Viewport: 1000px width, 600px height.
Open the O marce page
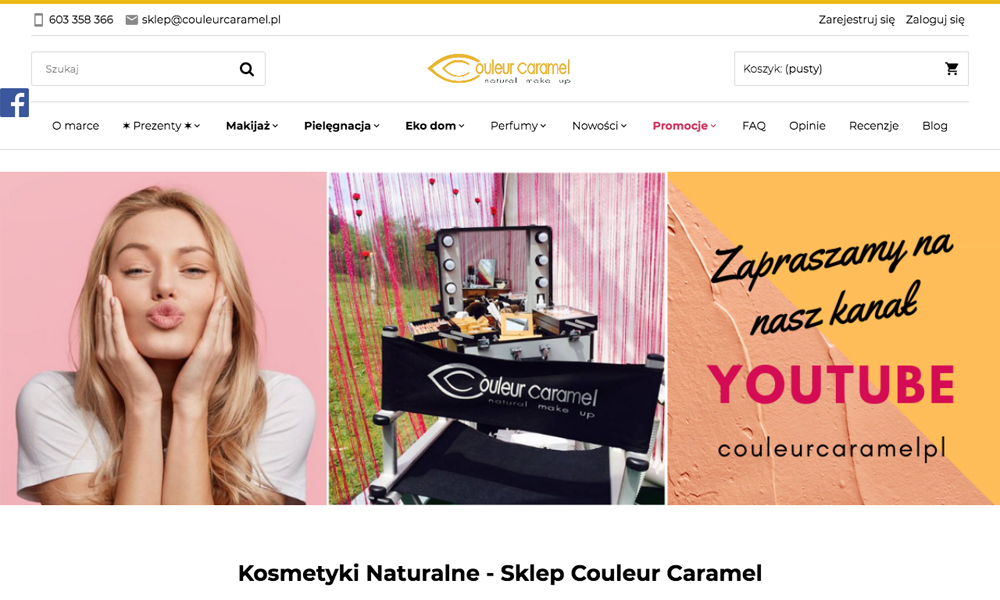(x=75, y=126)
